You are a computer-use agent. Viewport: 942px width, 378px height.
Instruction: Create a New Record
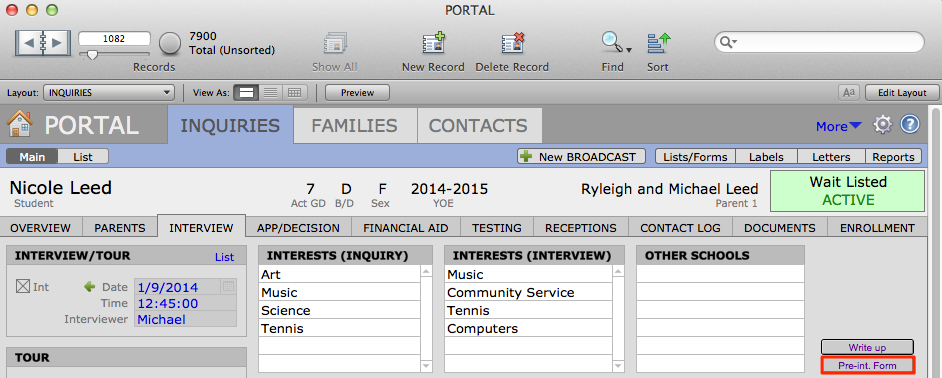tap(433, 44)
